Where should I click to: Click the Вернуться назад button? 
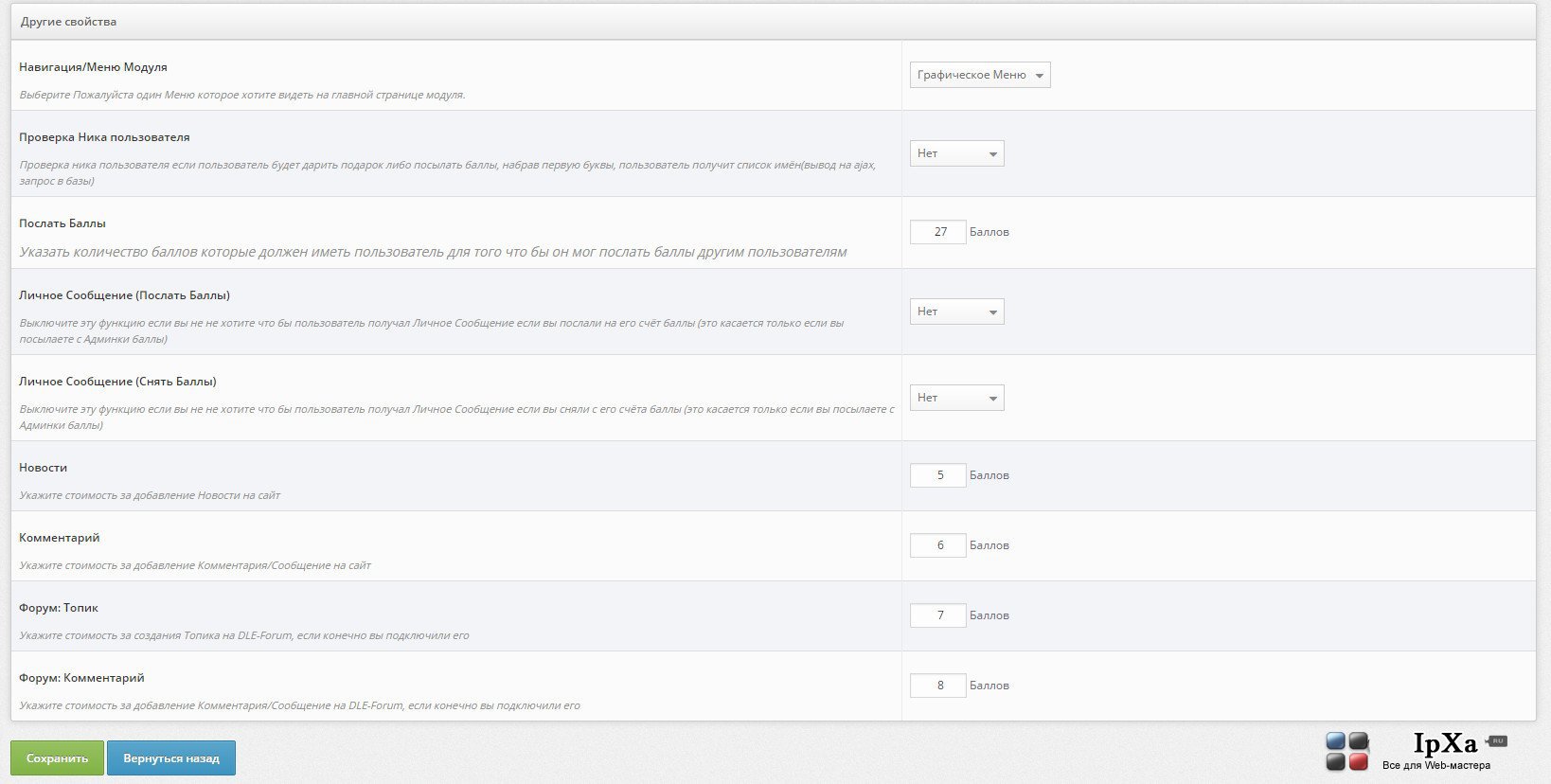click(171, 758)
